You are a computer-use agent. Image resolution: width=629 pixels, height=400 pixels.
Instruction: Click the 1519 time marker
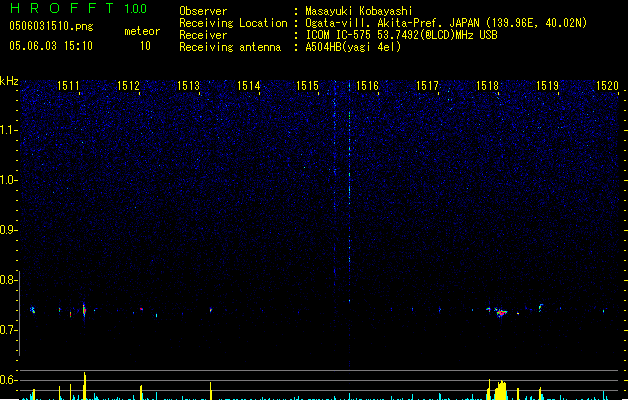(547, 86)
